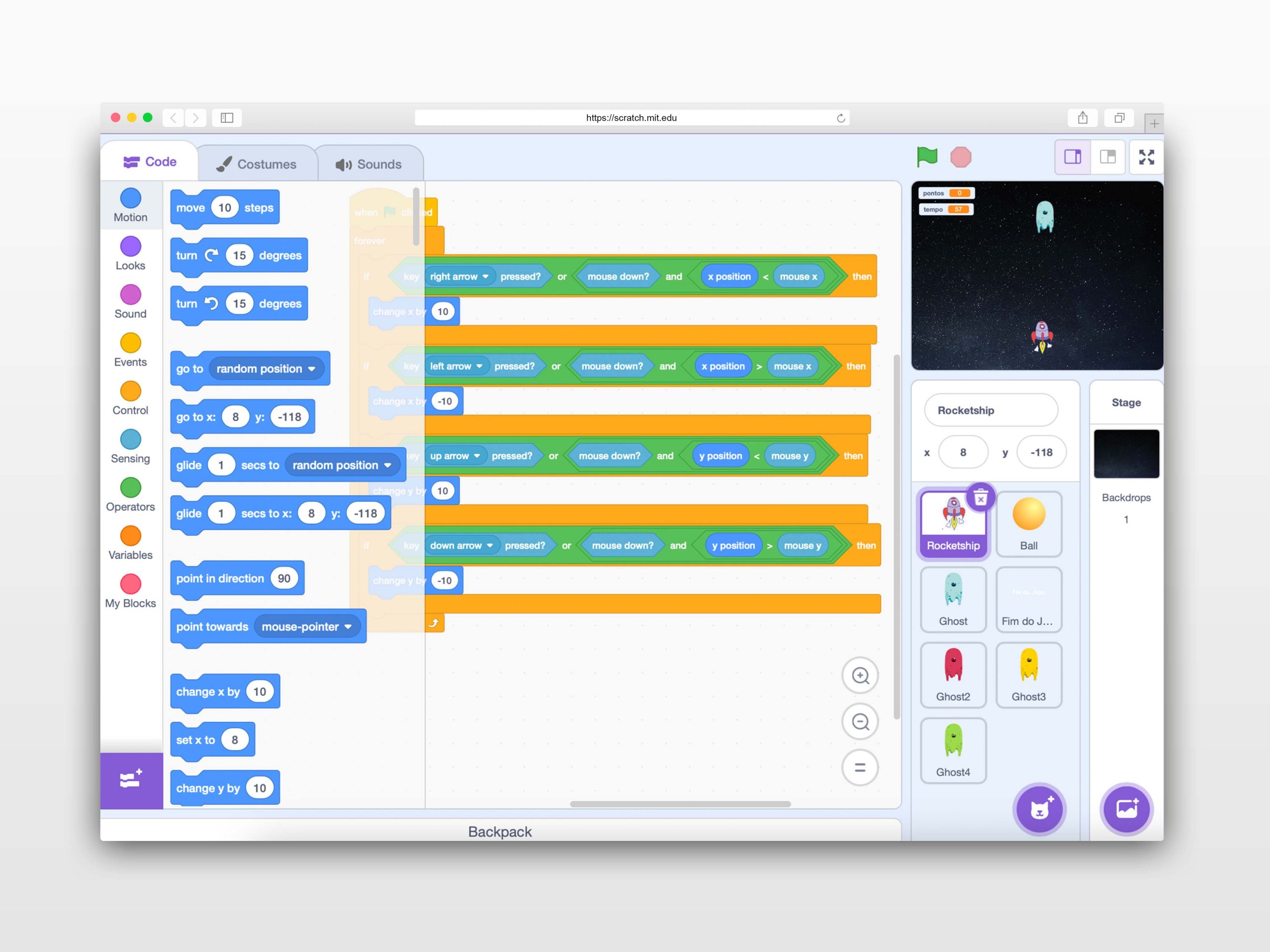Switch to large stage layout
This screenshot has height=952, width=1270.
(1107, 157)
